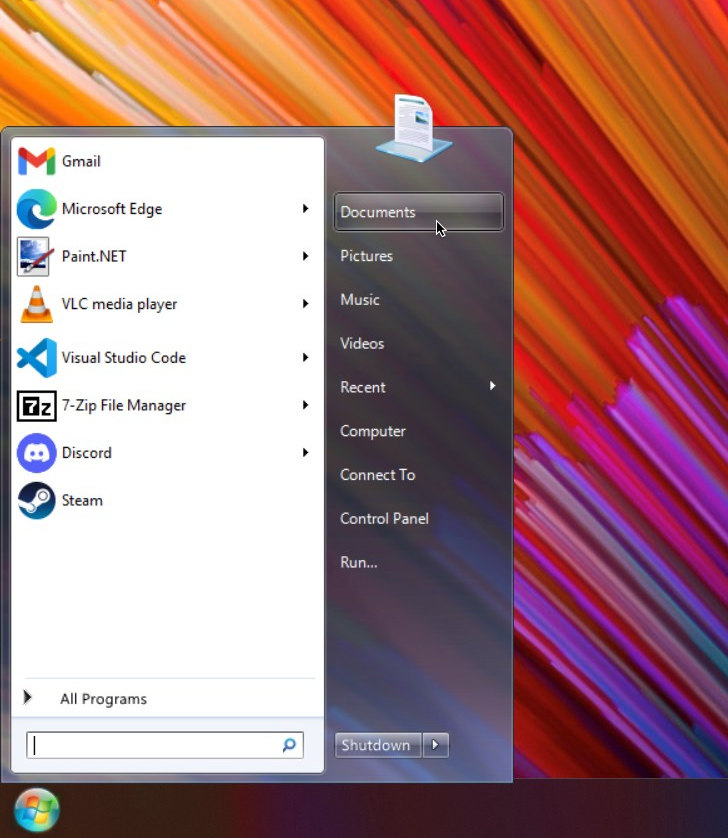Launch Visual Studio Code icon
The width and height of the screenshot is (728, 838).
click(x=36, y=358)
